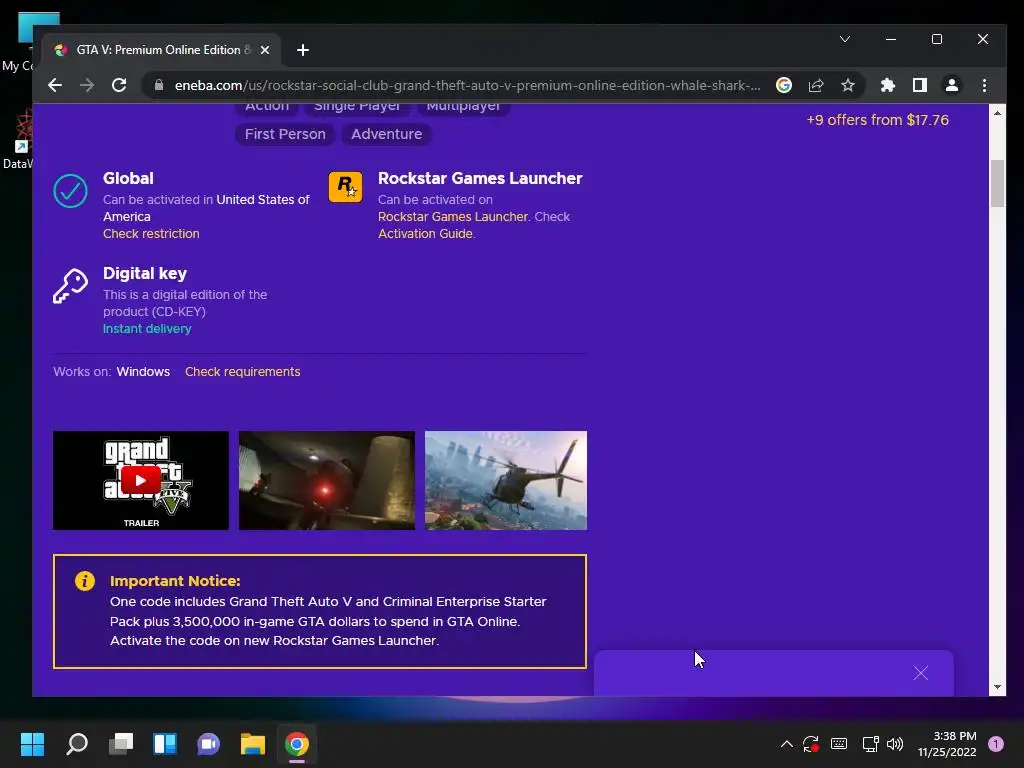This screenshot has width=1024, height=768.
Task: Click the Adventure tag
Action: [x=387, y=134]
